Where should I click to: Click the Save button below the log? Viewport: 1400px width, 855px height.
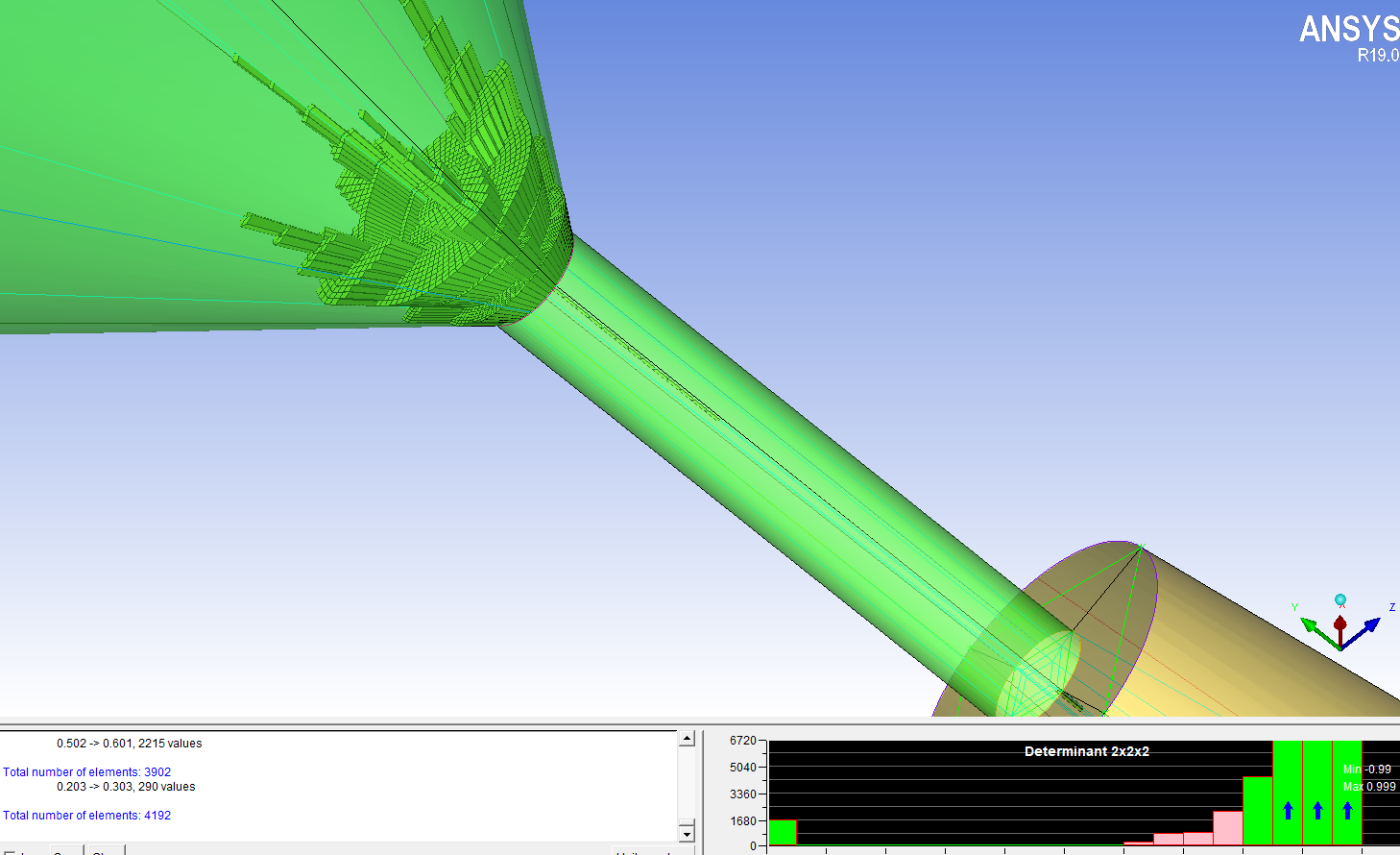(65, 851)
